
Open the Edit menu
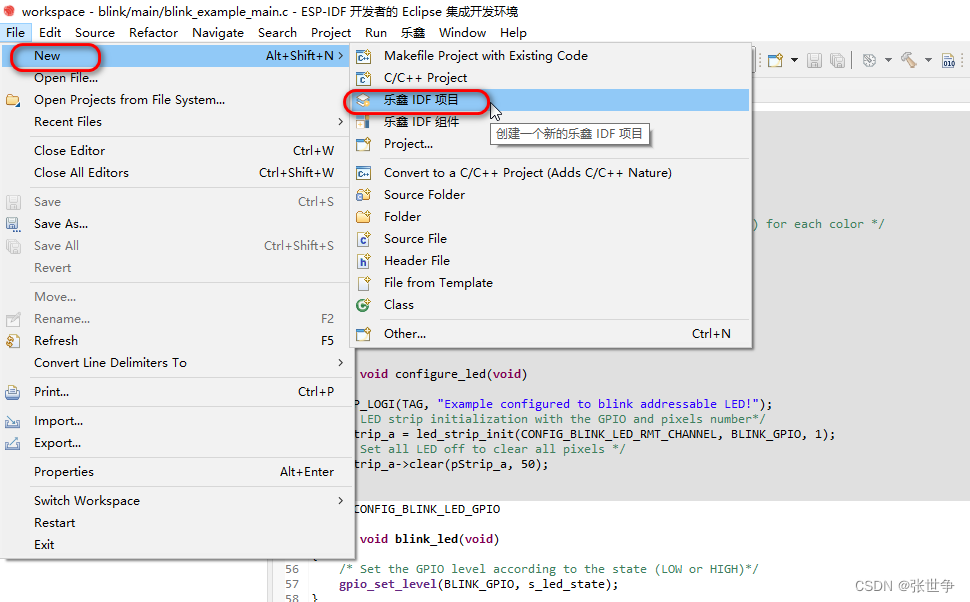50,33
